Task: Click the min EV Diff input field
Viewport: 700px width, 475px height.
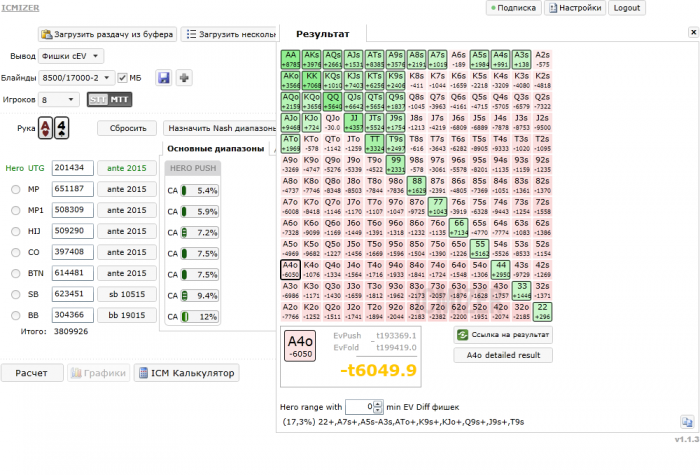Action: point(359,407)
